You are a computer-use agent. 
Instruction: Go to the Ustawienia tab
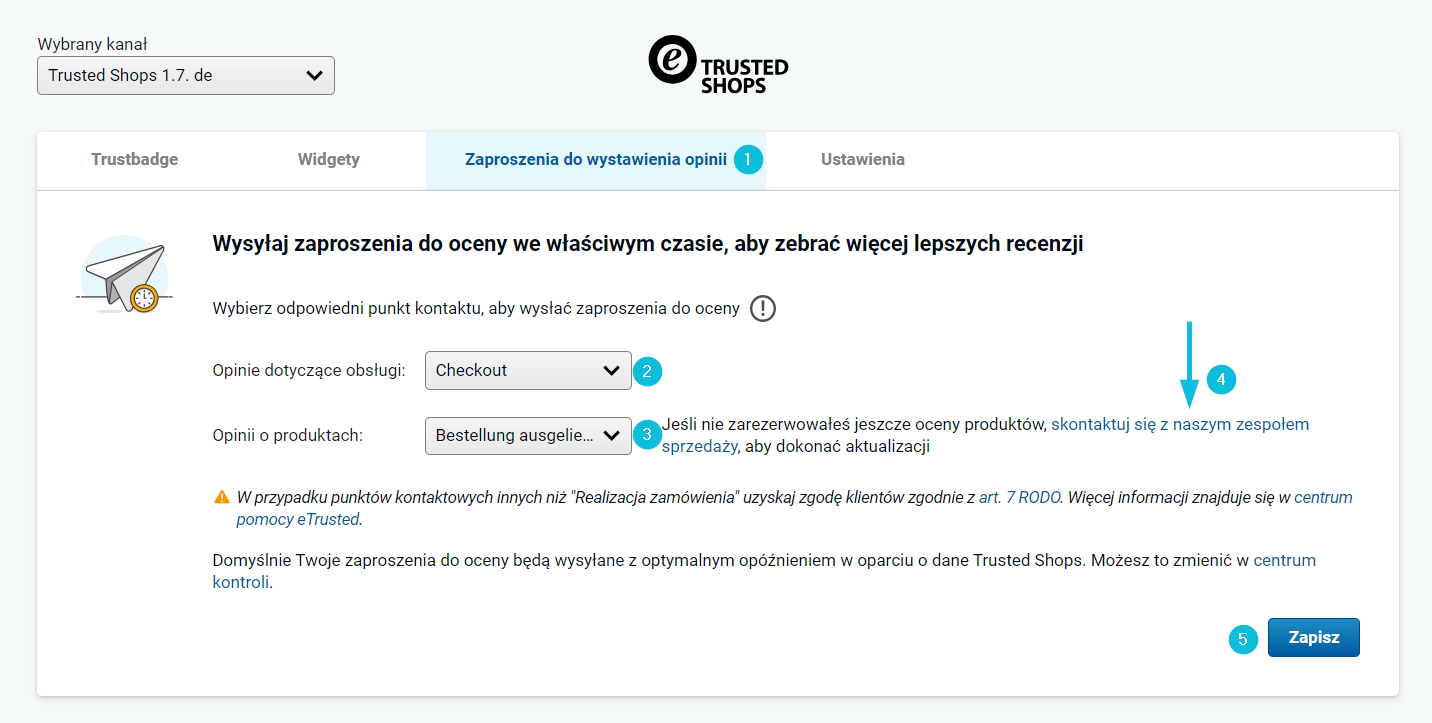862,160
